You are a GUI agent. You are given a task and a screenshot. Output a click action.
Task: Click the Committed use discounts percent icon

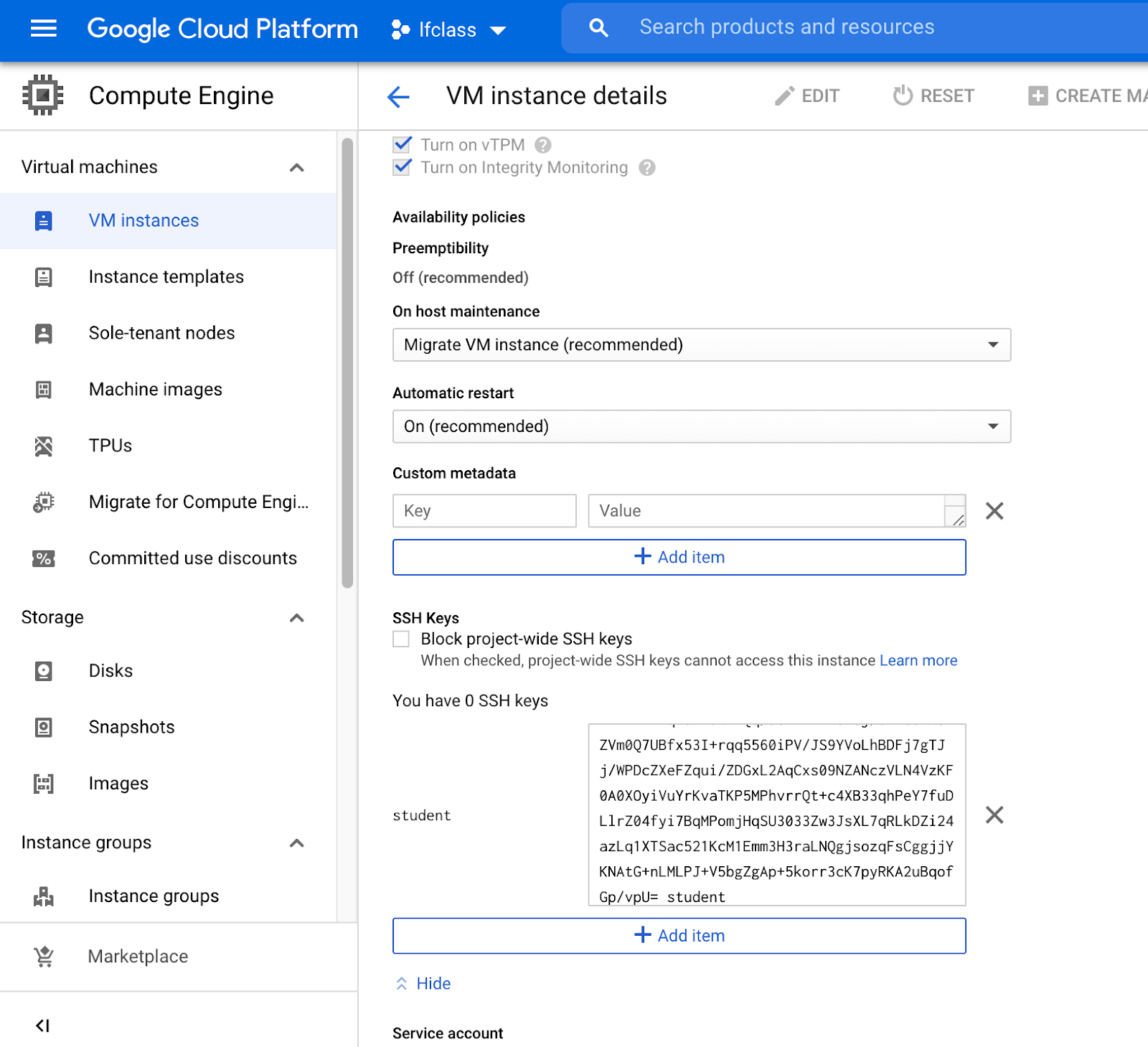[44, 559]
